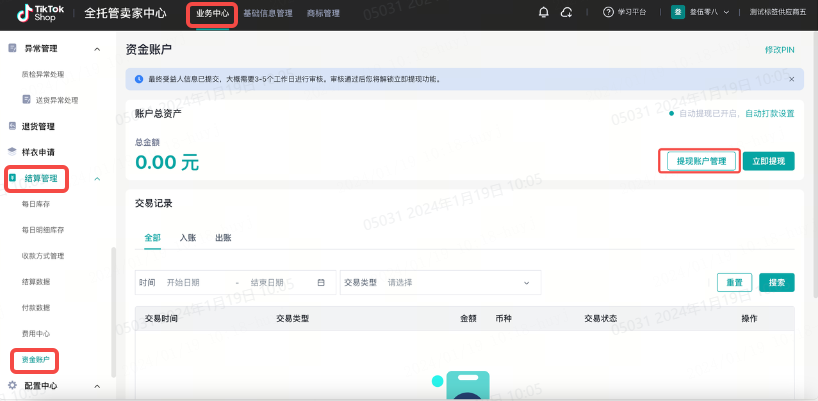This screenshot has height=401, width=818.
Task: Click the 全托管卖家中心 title
Action: pyautogui.click(x=125, y=14)
